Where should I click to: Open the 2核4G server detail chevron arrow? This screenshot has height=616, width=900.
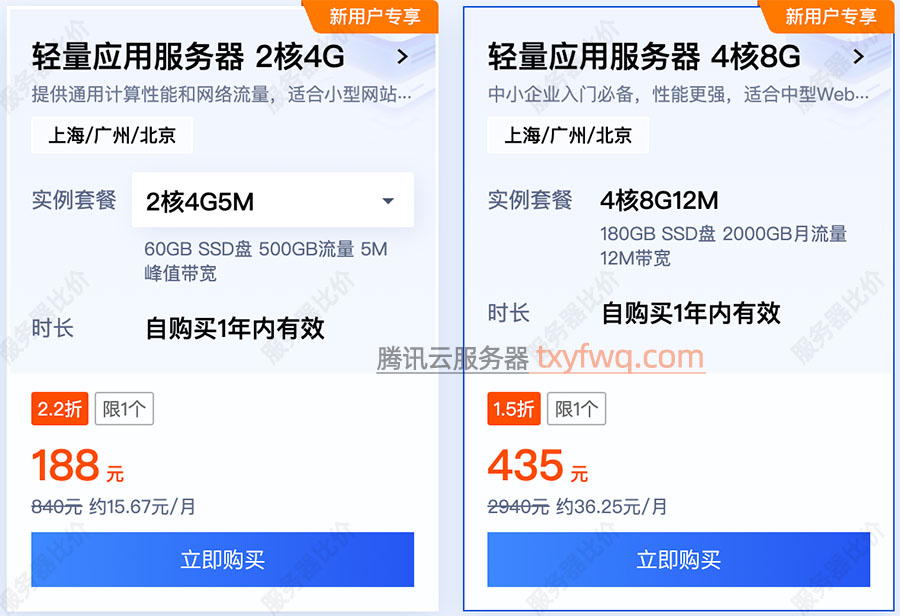403,57
